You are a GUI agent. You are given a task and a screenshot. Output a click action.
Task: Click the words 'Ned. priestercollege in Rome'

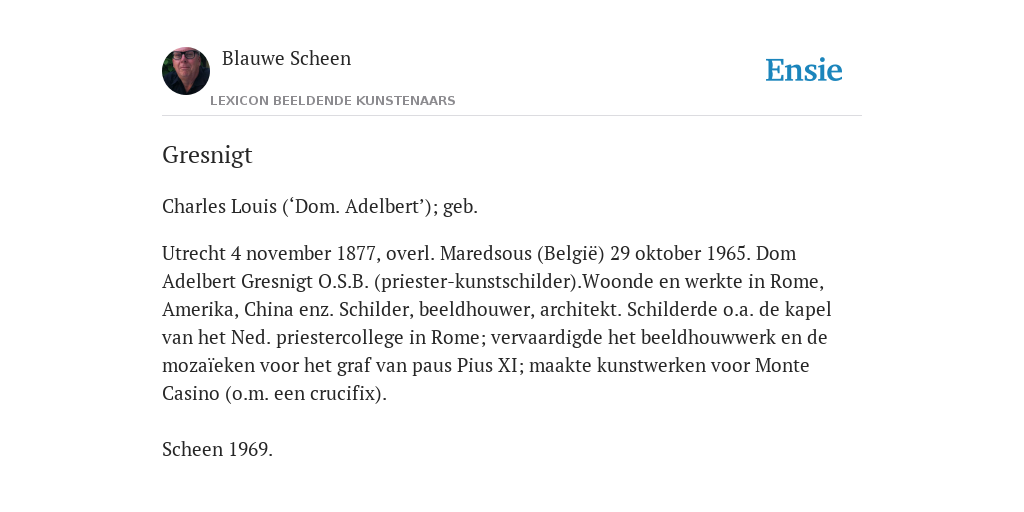coord(357,338)
